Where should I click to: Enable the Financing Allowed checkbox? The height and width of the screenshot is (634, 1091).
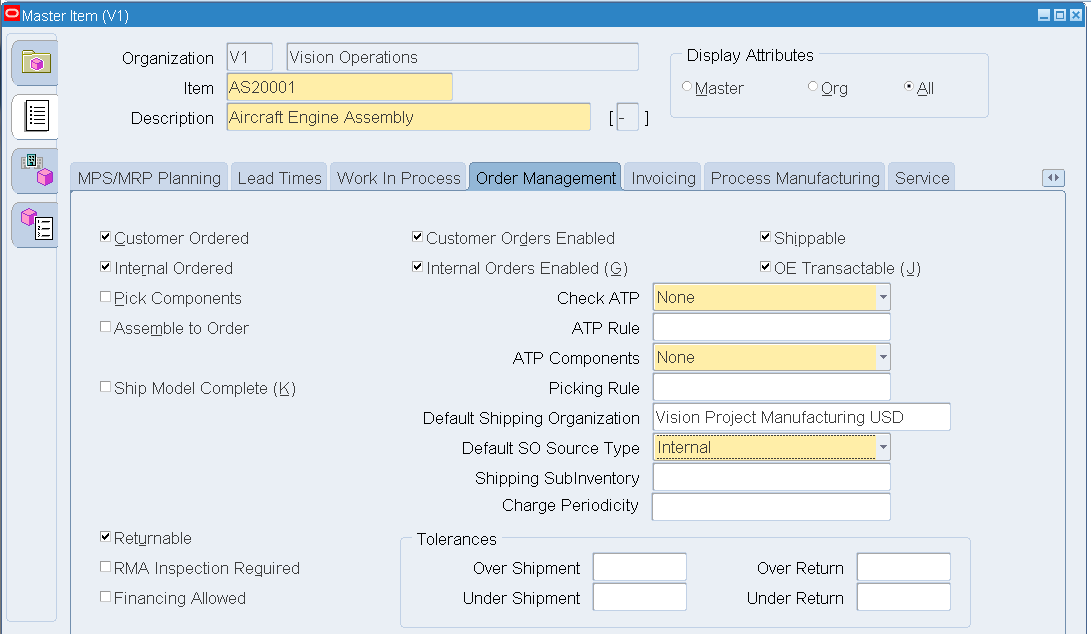[105, 596]
